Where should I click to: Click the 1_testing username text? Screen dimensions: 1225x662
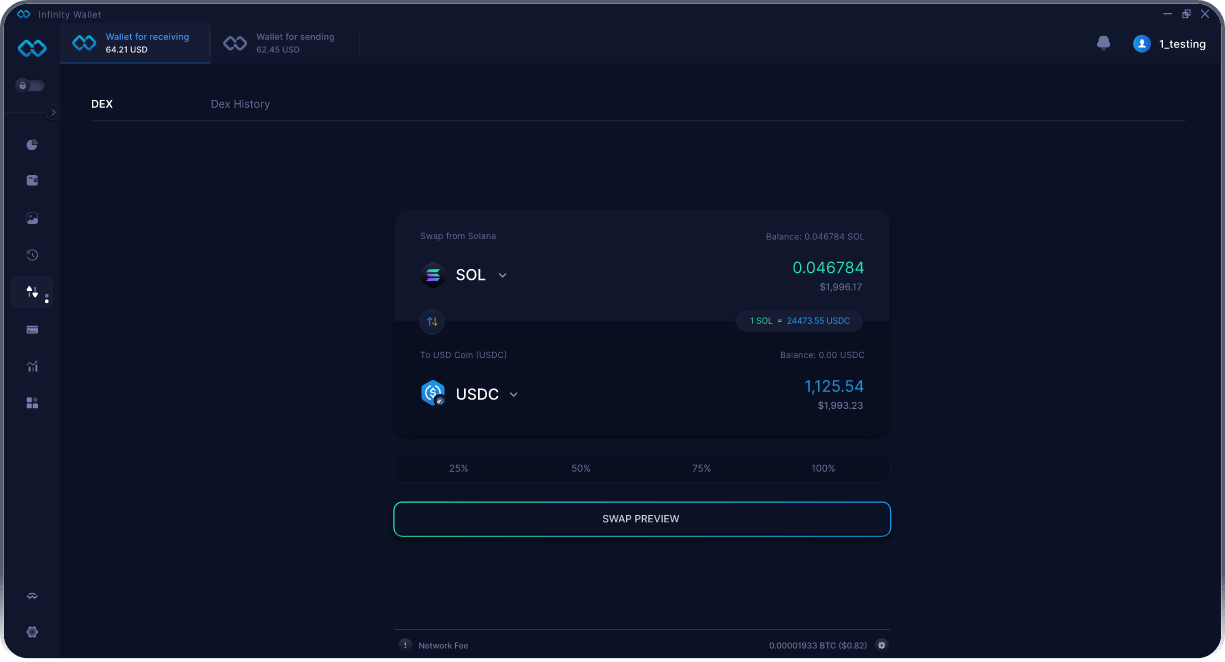(x=1182, y=45)
